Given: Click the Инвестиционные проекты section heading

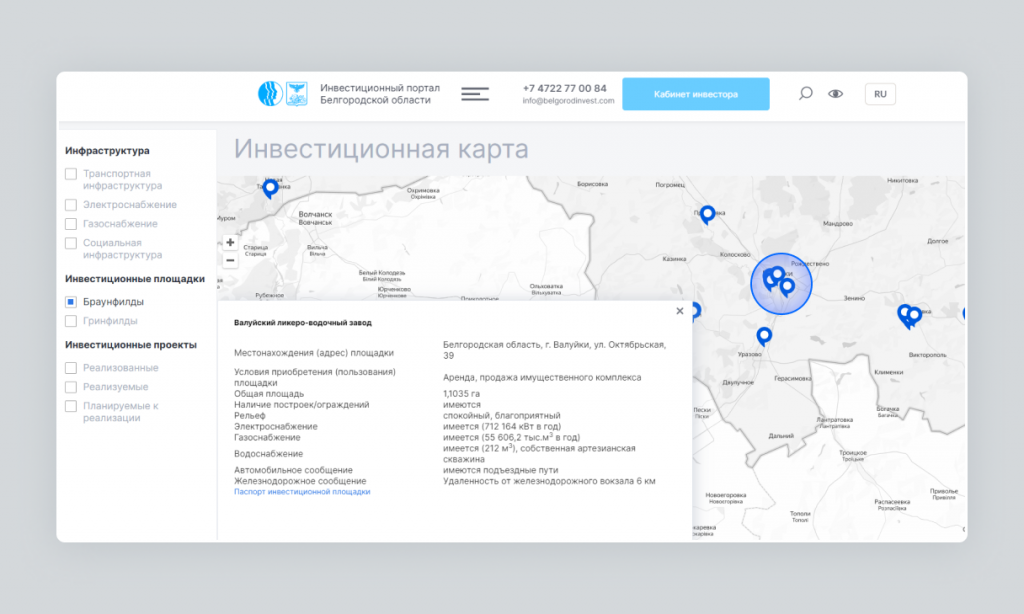Looking at the screenshot, I should [131, 345].
